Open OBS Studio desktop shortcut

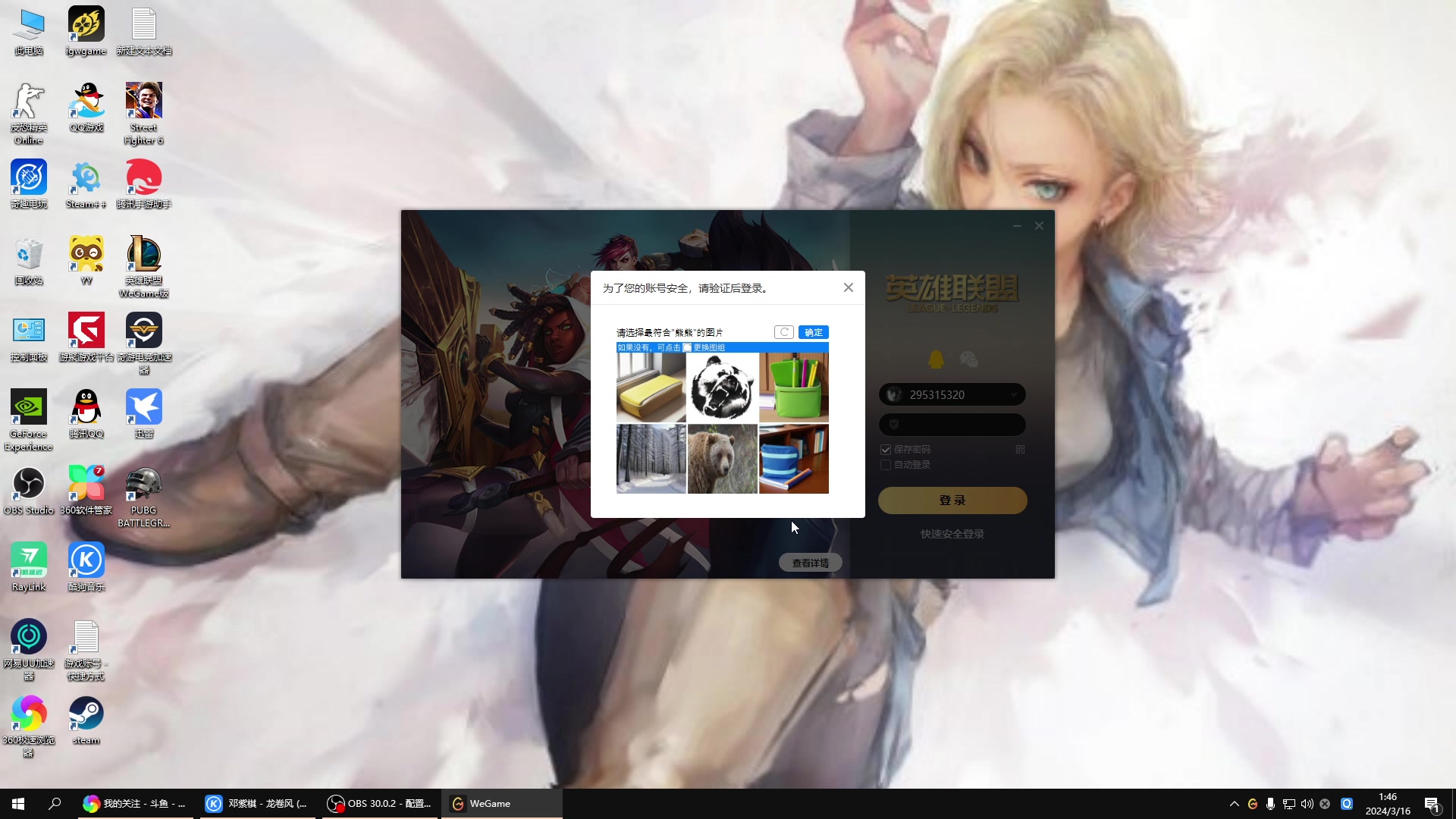pyautogui.click(x=29, y=491)
